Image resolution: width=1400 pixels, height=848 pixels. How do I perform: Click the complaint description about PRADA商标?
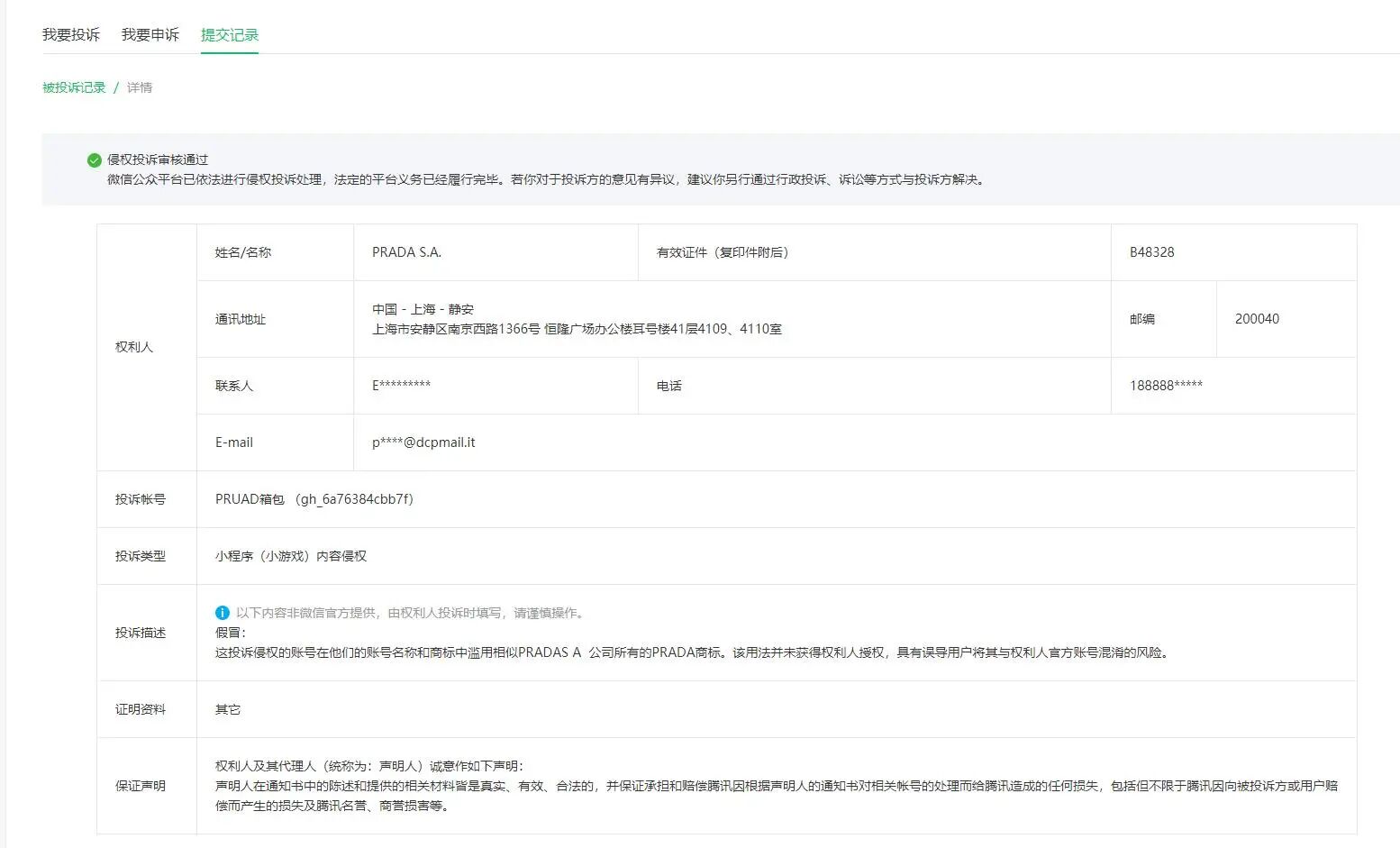(694, 652)
